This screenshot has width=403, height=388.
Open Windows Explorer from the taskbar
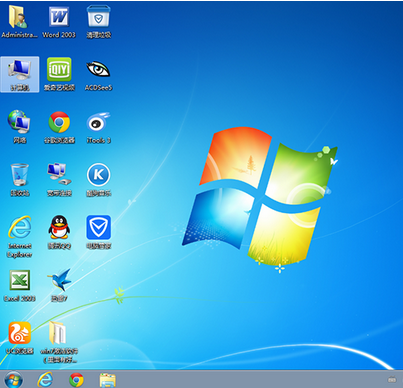click(108, 380)
